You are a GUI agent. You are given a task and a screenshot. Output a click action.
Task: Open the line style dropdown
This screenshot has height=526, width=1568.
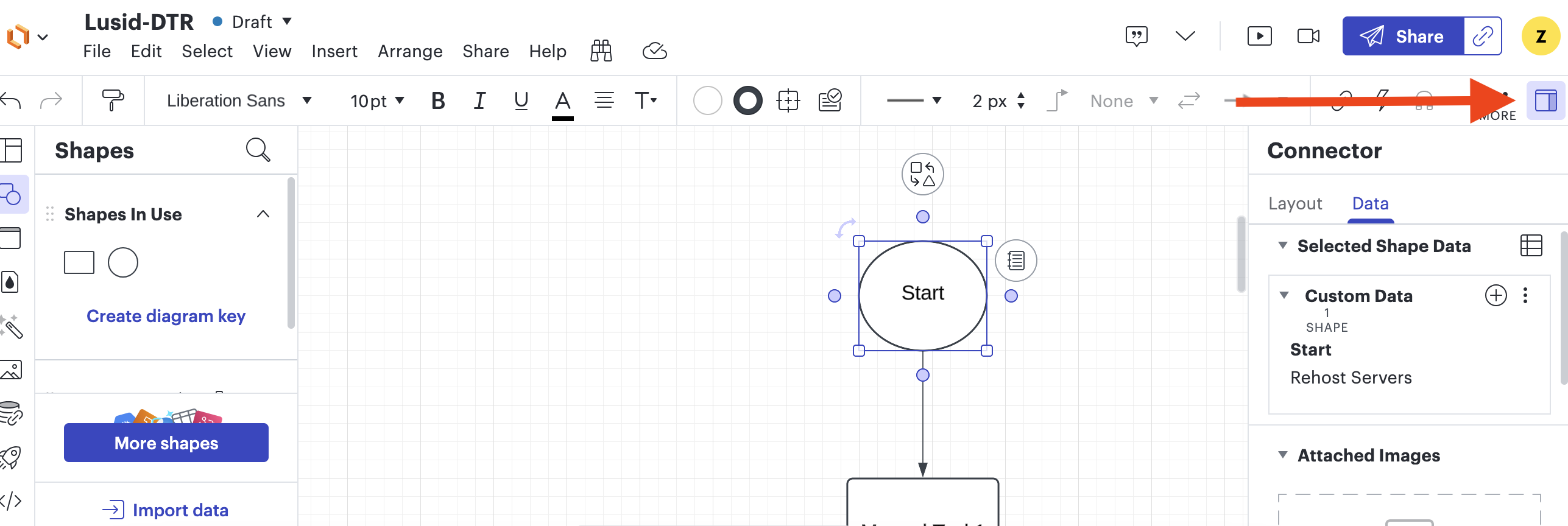pos(914,100)
